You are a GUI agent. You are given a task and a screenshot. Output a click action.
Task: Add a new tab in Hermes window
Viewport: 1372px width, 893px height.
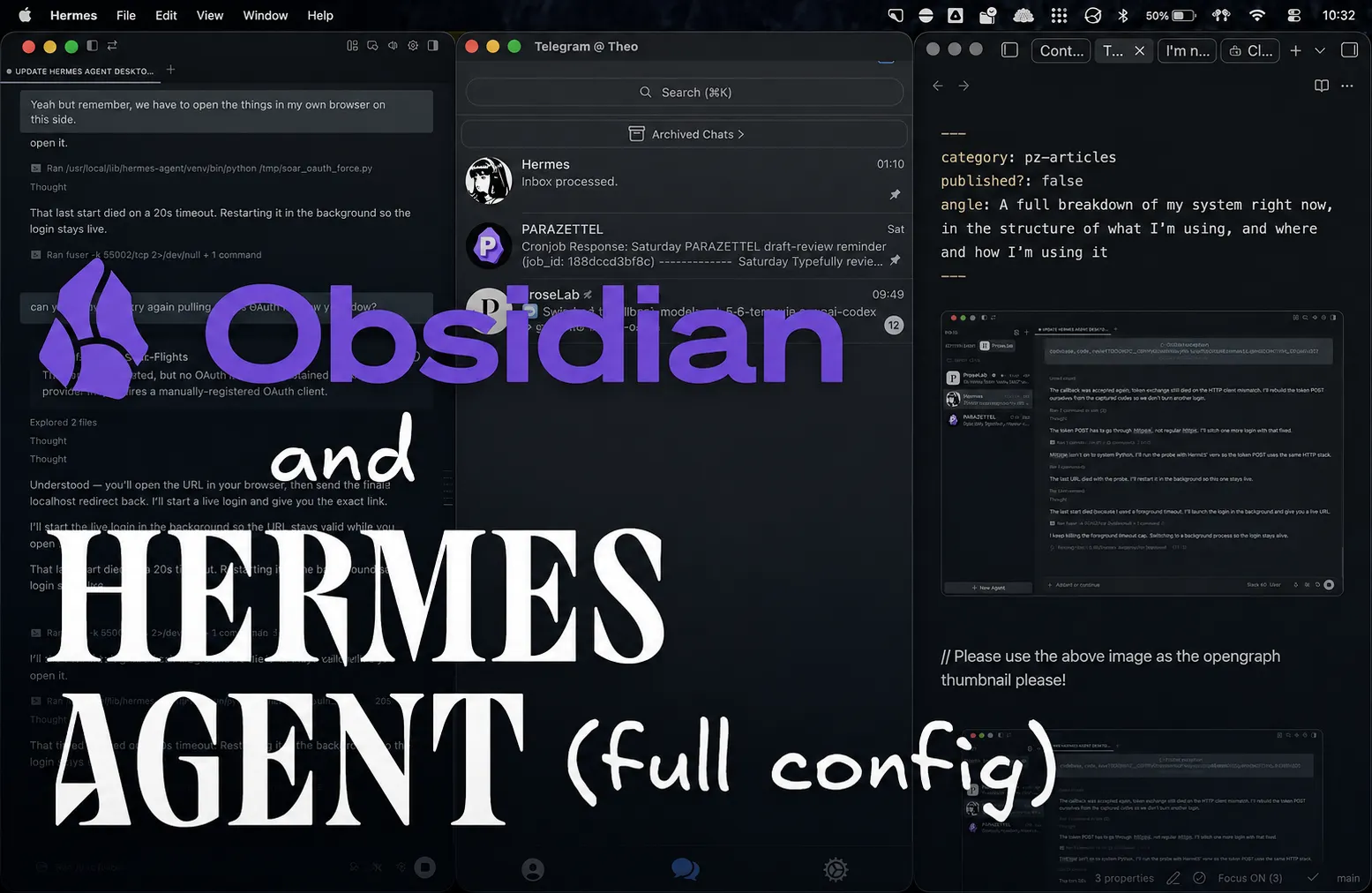click(171, 70)
